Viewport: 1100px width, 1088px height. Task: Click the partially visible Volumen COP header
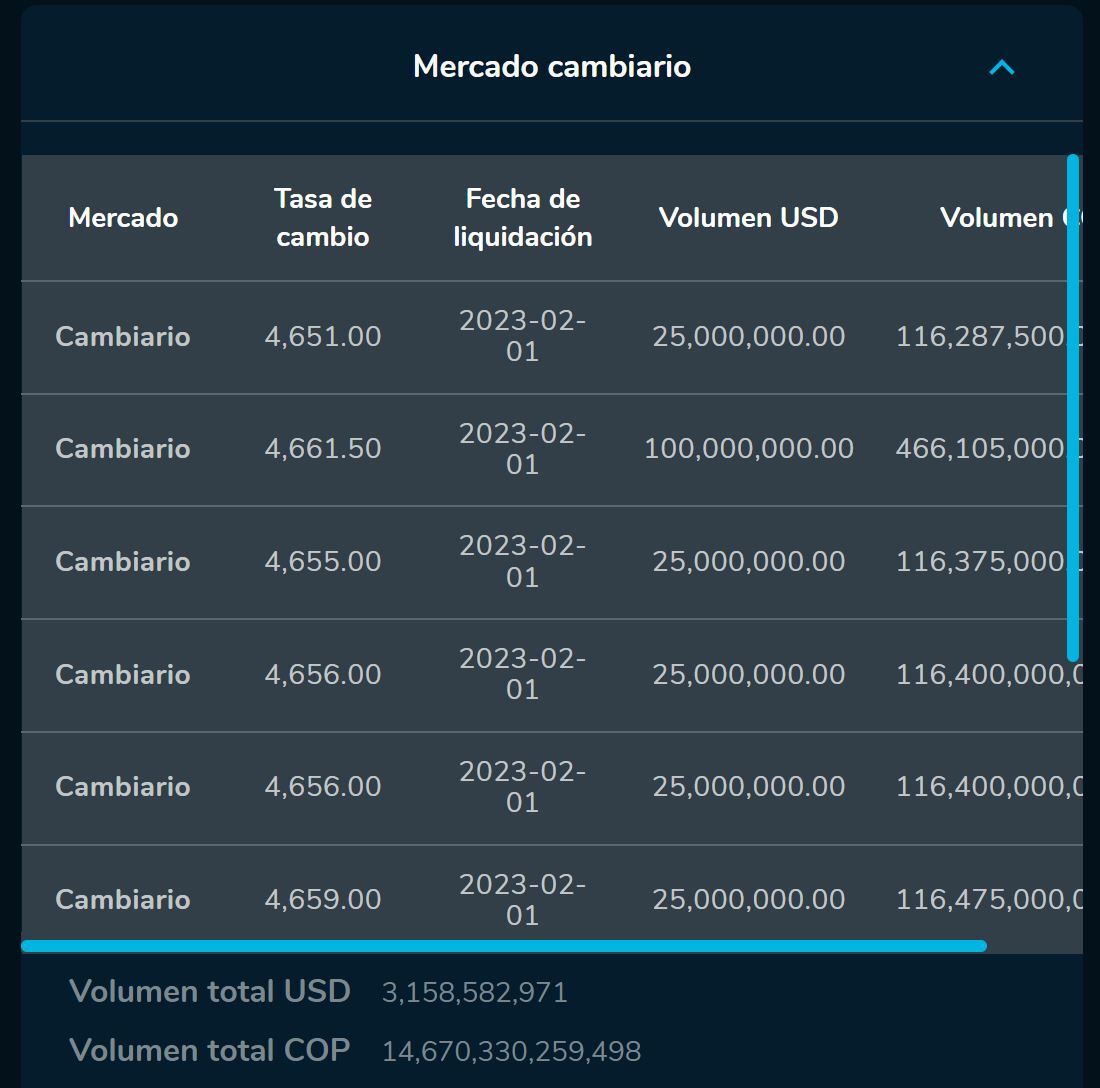pyautogui.click(x=1000, y=217)
